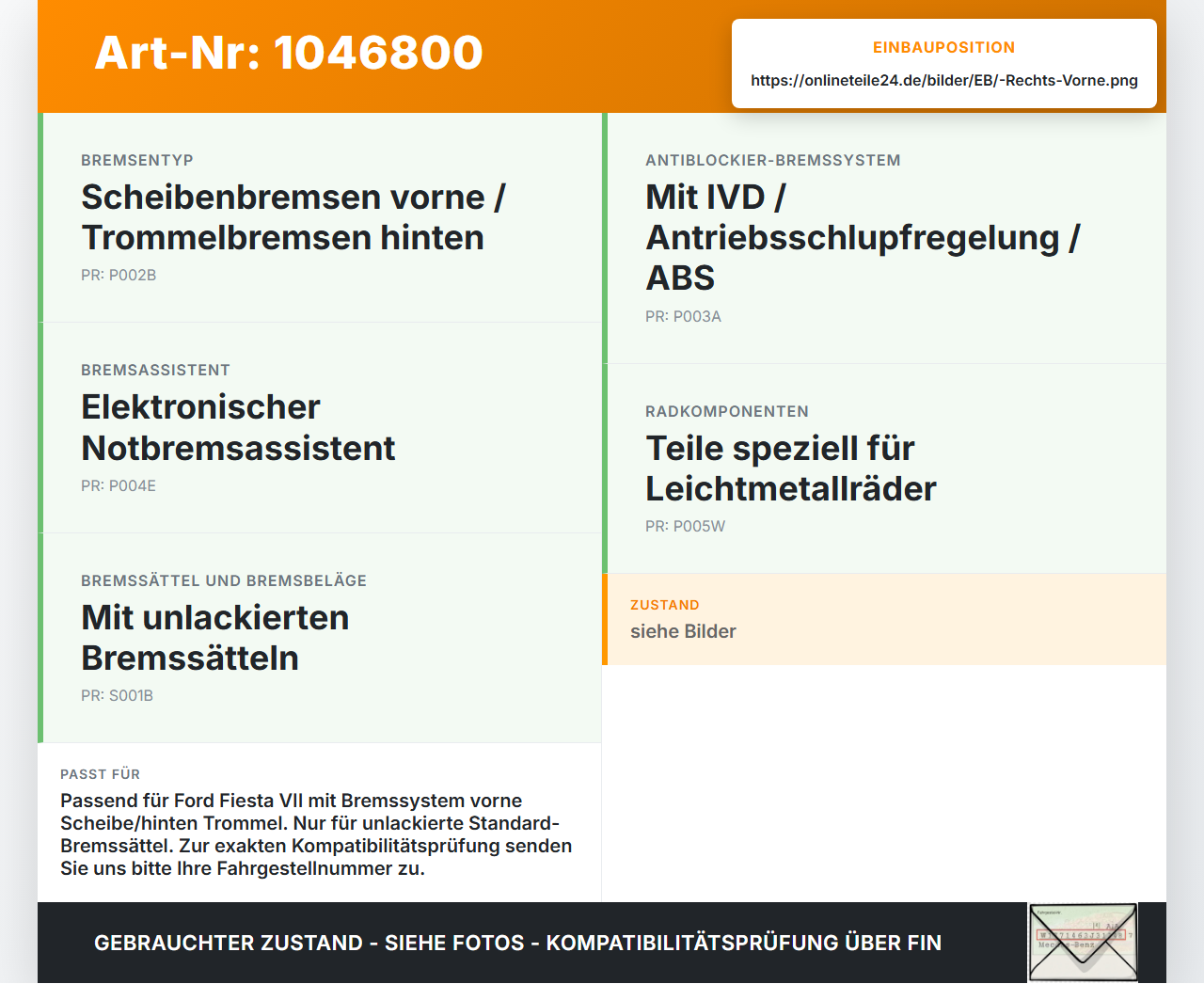Image resolution: width=1204 pixels, height=984 pixels.
Task: Click the 'BREMSENTYP' label
Action: (x=137, y=160)
